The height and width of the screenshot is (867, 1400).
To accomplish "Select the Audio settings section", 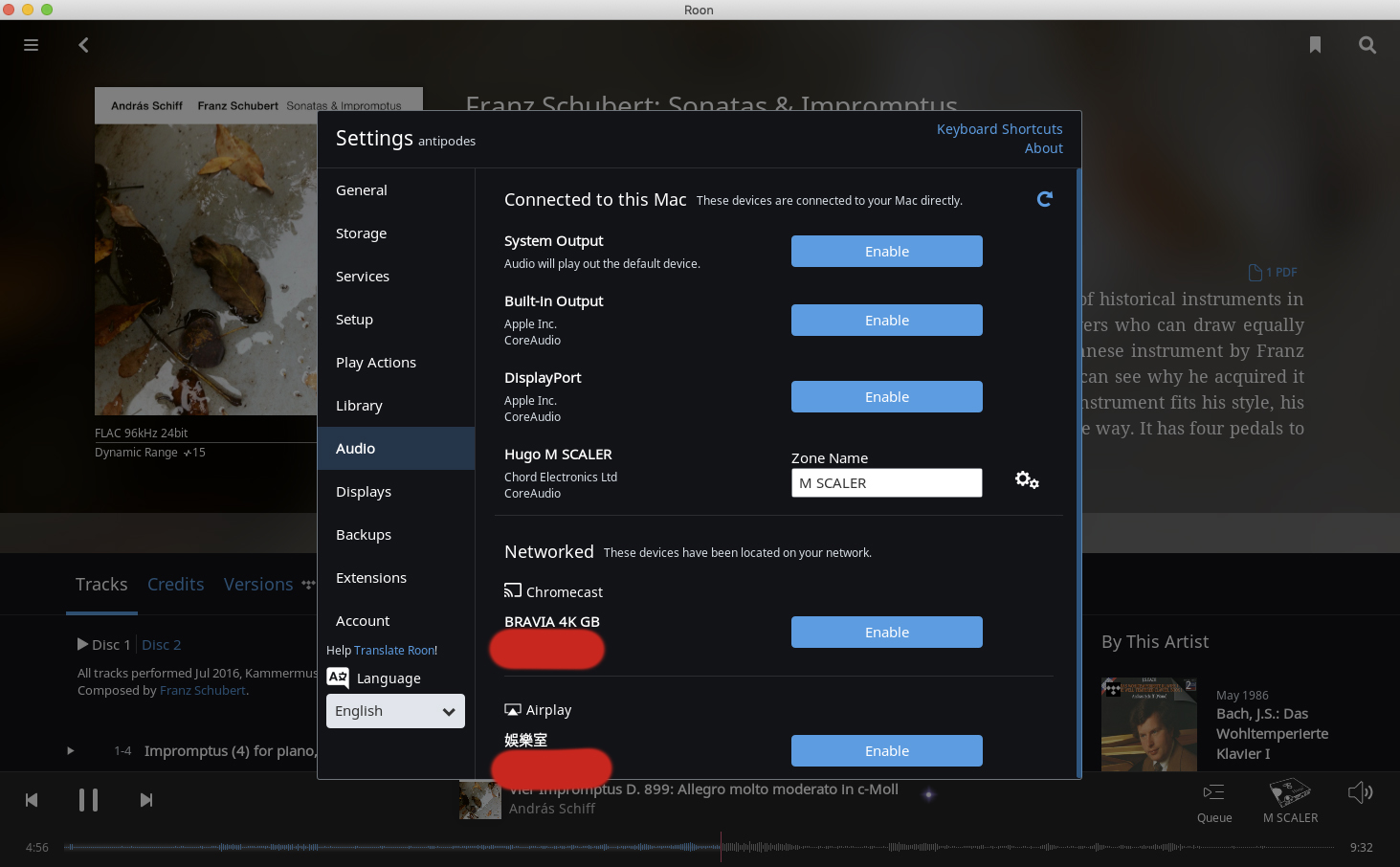I will (396, 448).
